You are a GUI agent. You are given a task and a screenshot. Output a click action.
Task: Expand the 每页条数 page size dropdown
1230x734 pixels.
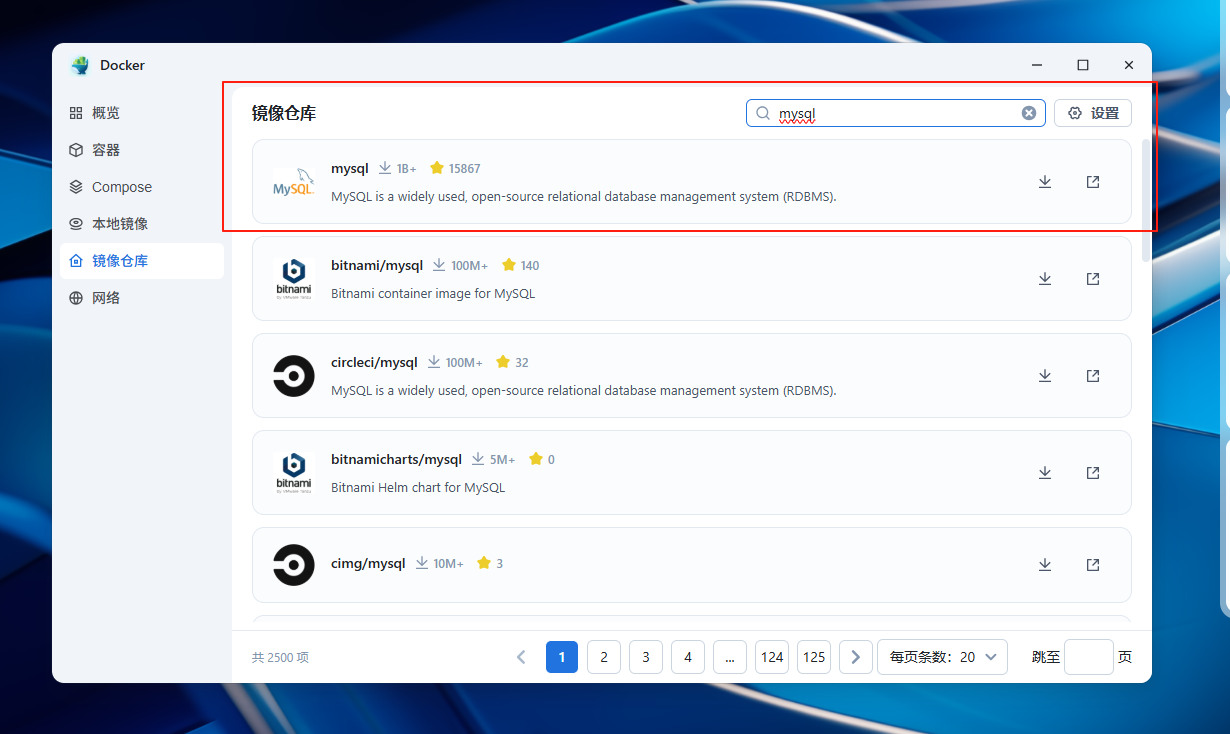click(942, 657)
